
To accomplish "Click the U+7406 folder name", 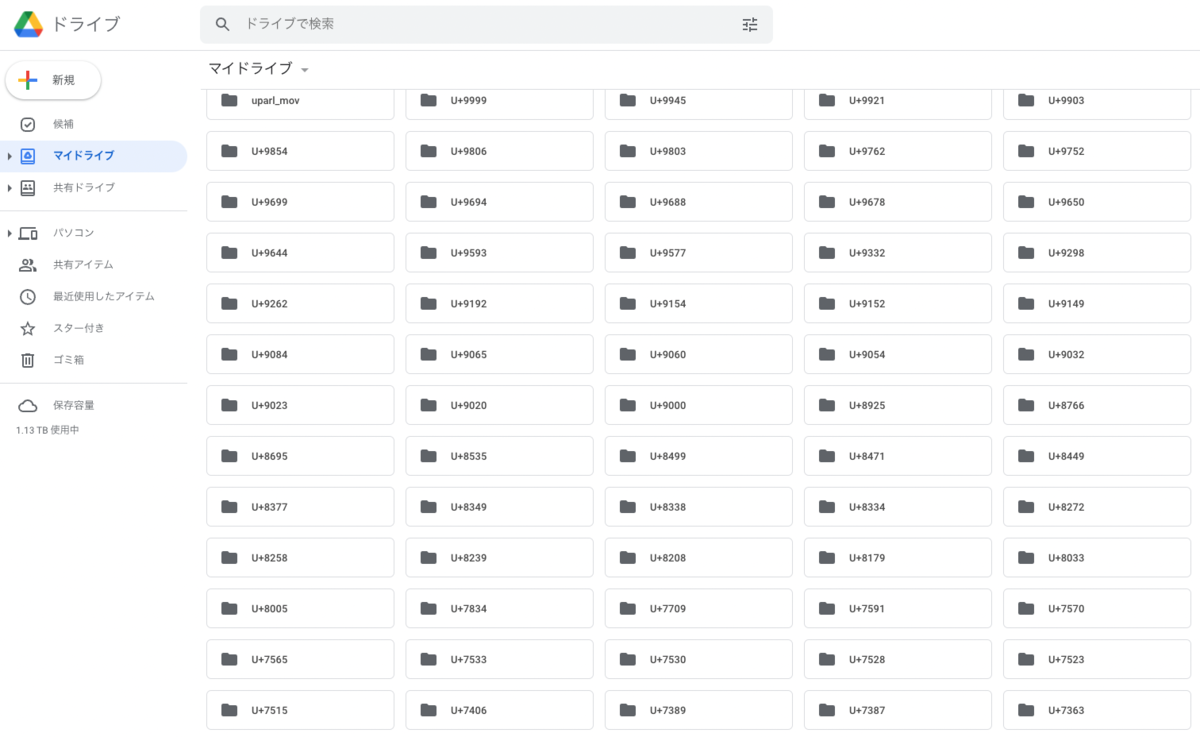I will coord(469,711).
